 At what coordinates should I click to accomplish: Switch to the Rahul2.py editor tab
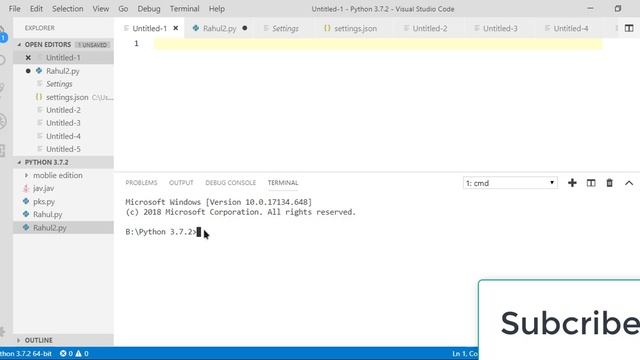pos(220,28)
